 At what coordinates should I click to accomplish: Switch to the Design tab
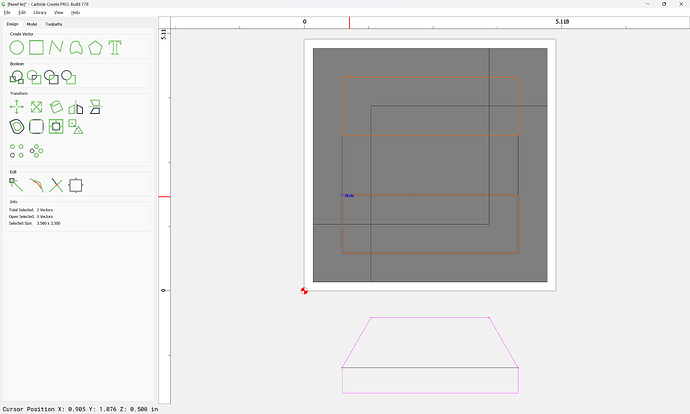coord(12,24)
